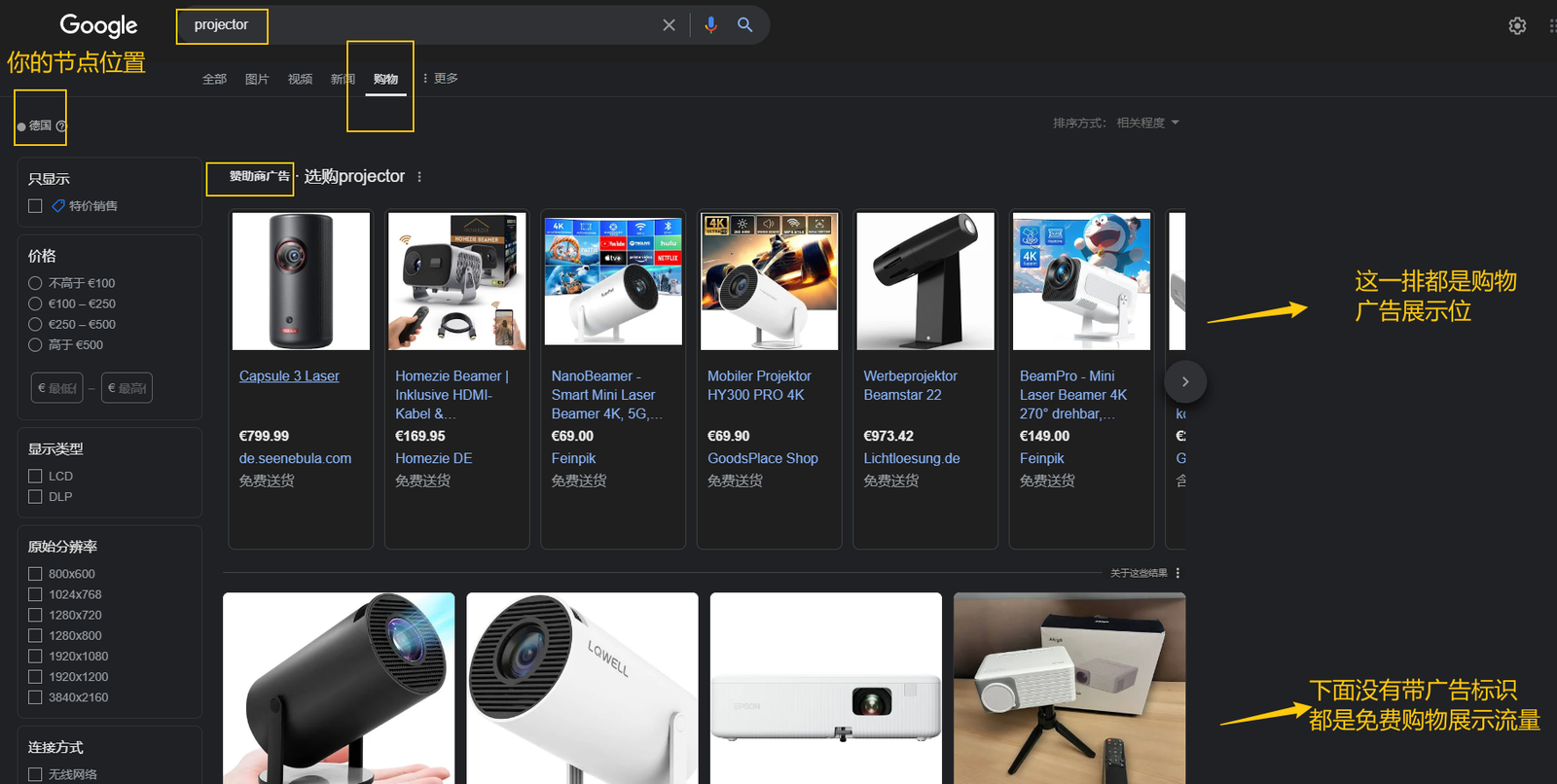Open the settings gear icon

pyautogui.click(x=1517, y=26)
